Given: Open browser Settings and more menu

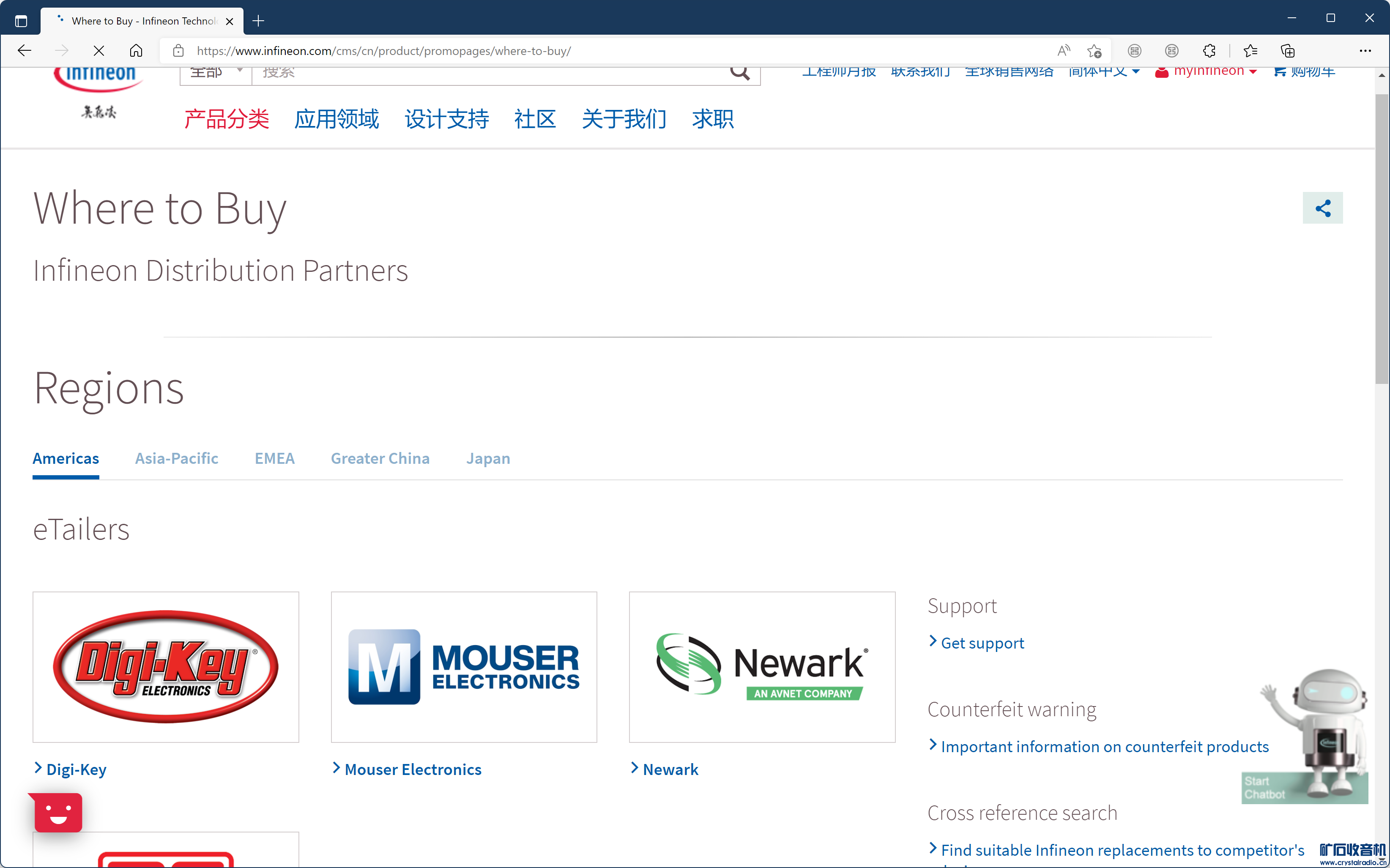Looking at the screenshot, I should point(1365,51).
